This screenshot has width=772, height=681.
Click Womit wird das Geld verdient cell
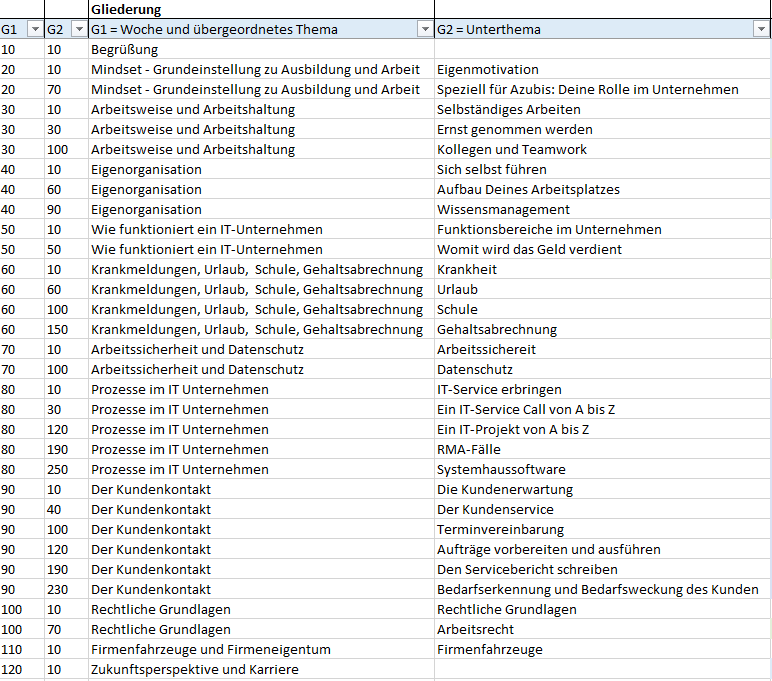coord(602,250)
